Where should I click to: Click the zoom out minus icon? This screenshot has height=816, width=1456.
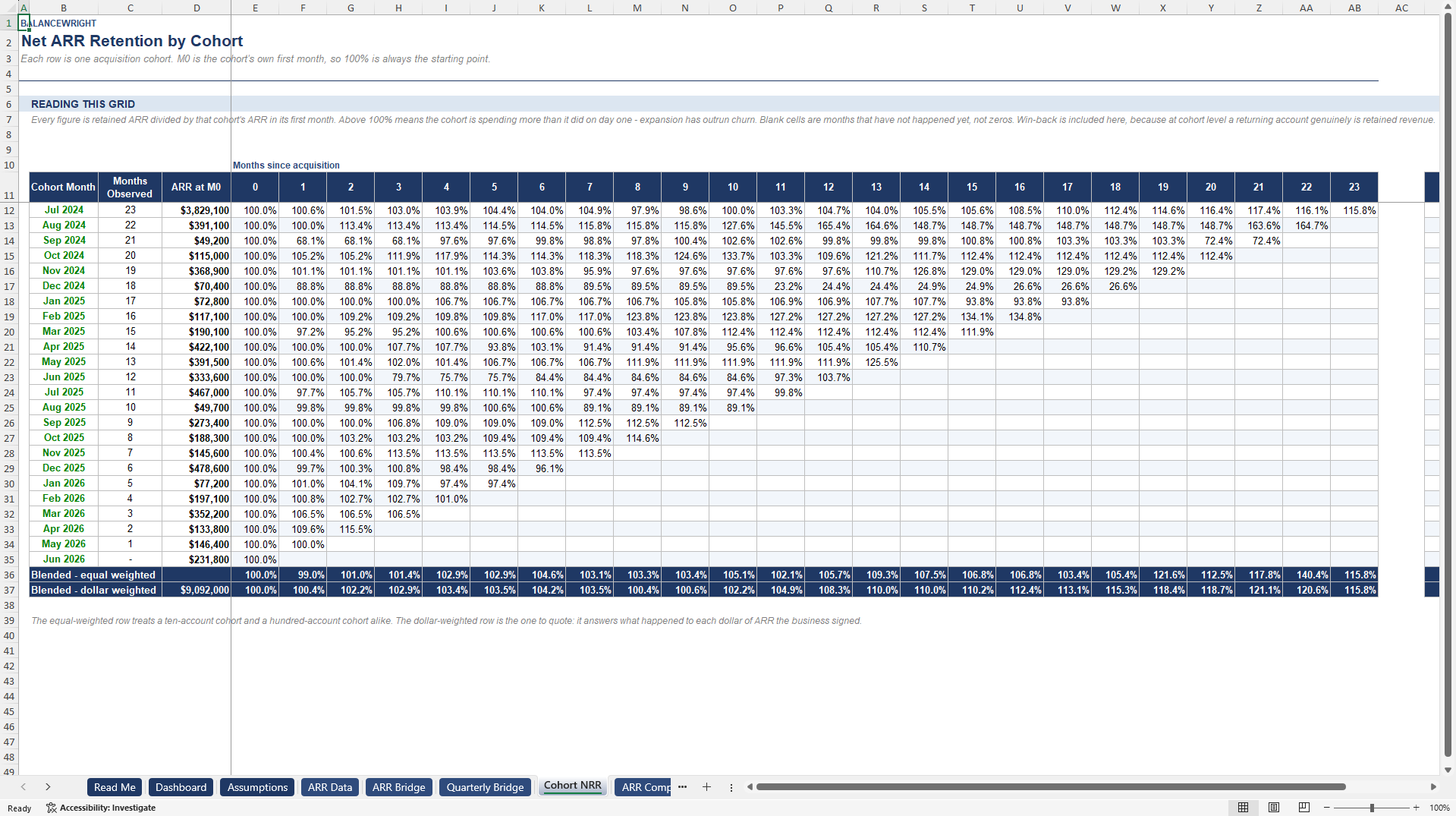[x=1326, y=808]
